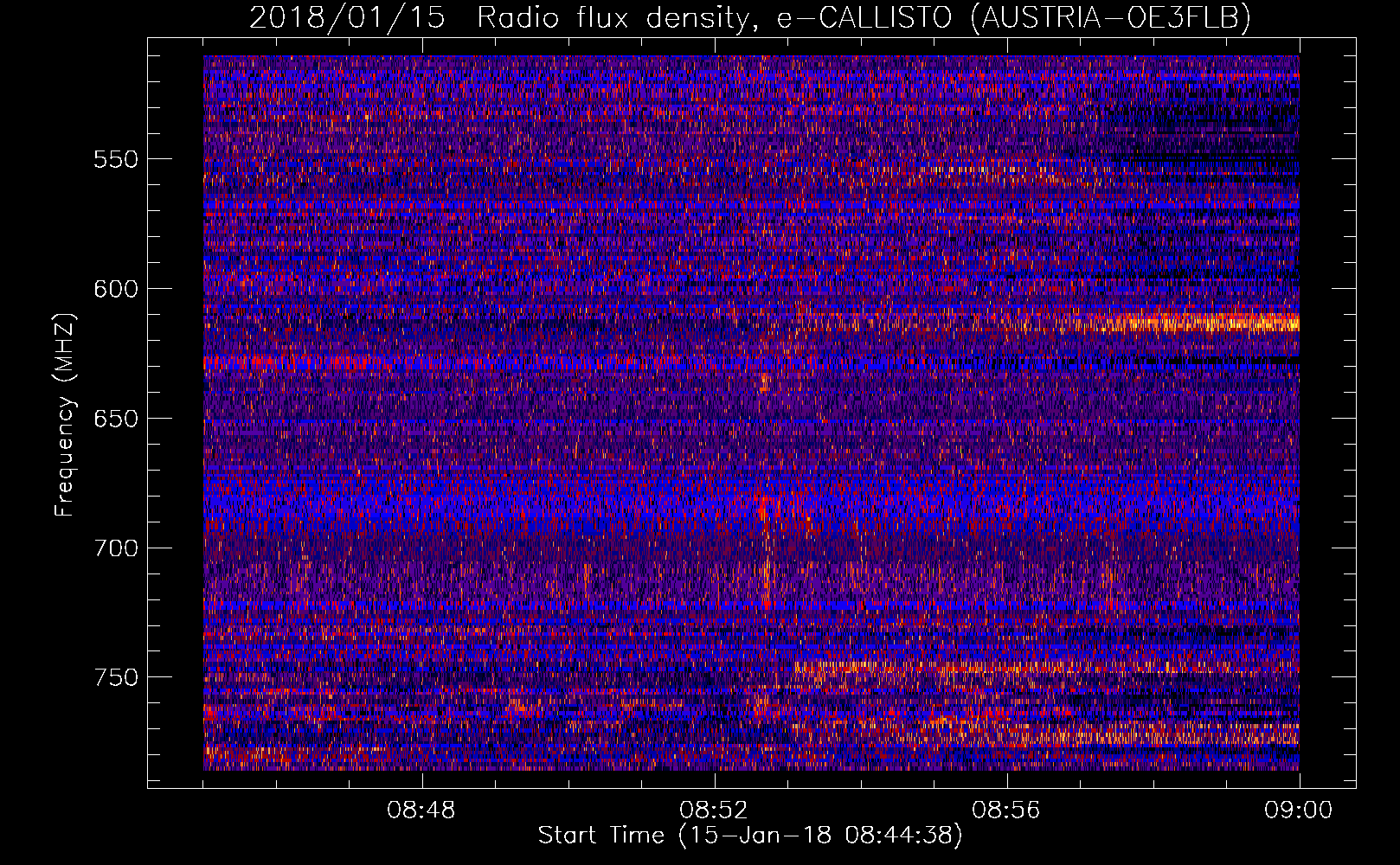The width and height of the screenshot is (1400, 865).
Task: Click the 08:48 time tick label
Action: click(421, 811)
